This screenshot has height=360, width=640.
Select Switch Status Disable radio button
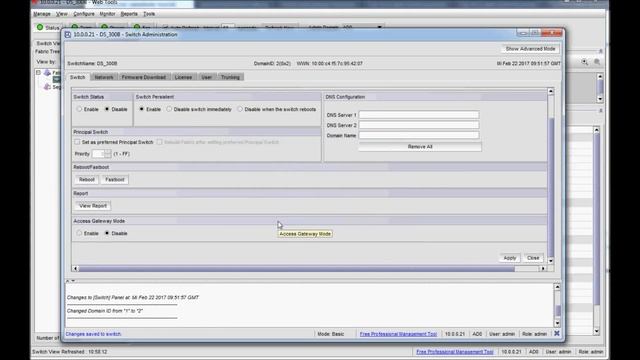107,109
